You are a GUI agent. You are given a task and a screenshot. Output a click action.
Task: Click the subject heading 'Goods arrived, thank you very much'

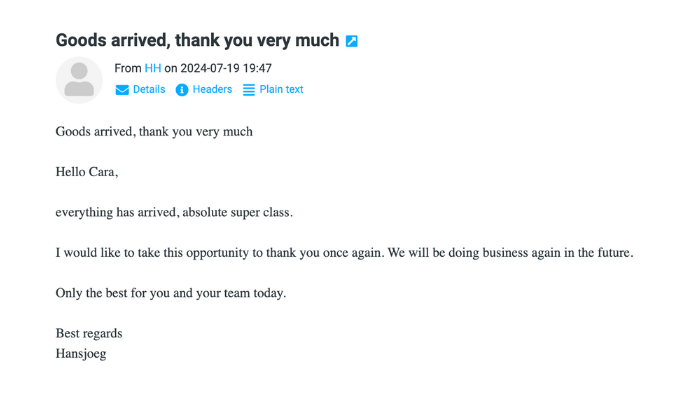point(197,40)
